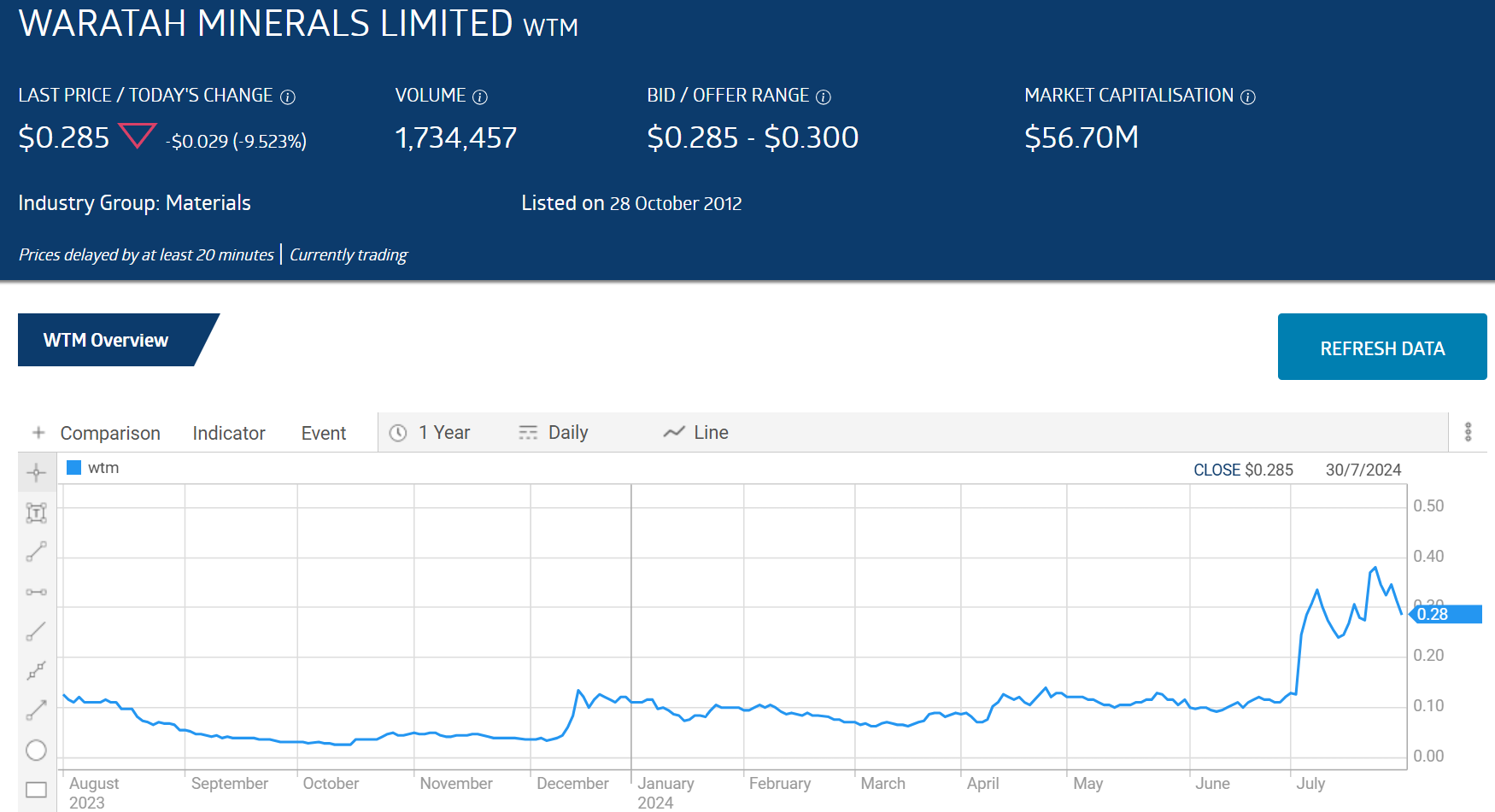Click the line chart type icon
Screen dimensions: 1495x812
(x=674, y=433)
